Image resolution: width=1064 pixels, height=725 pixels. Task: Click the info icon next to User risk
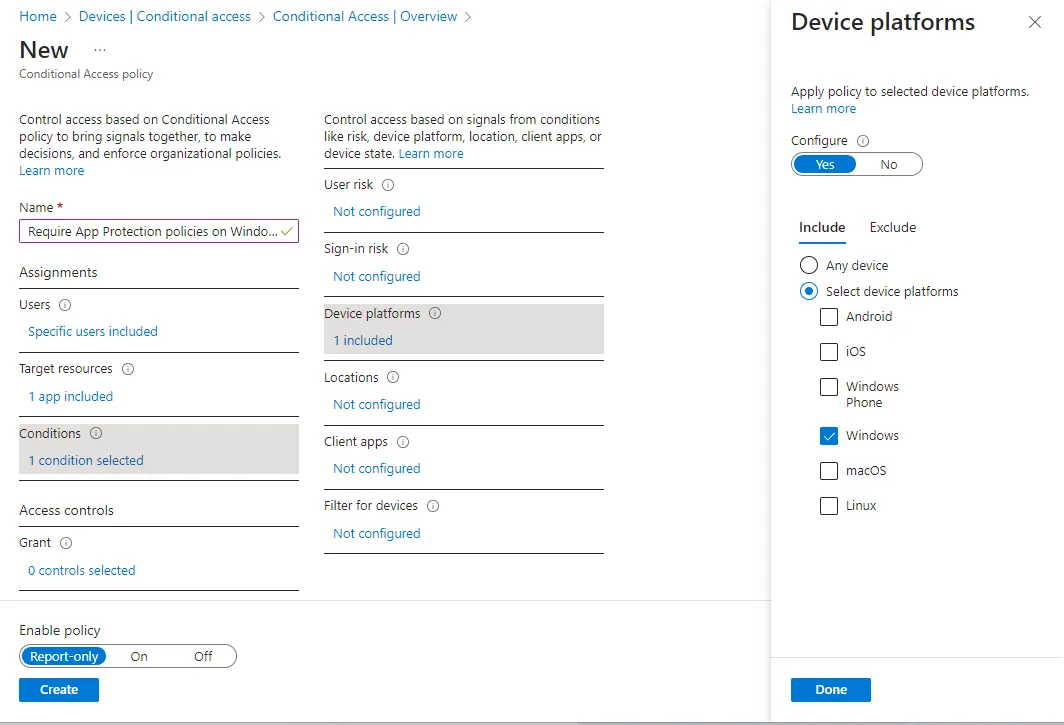(x=388, y=185)
